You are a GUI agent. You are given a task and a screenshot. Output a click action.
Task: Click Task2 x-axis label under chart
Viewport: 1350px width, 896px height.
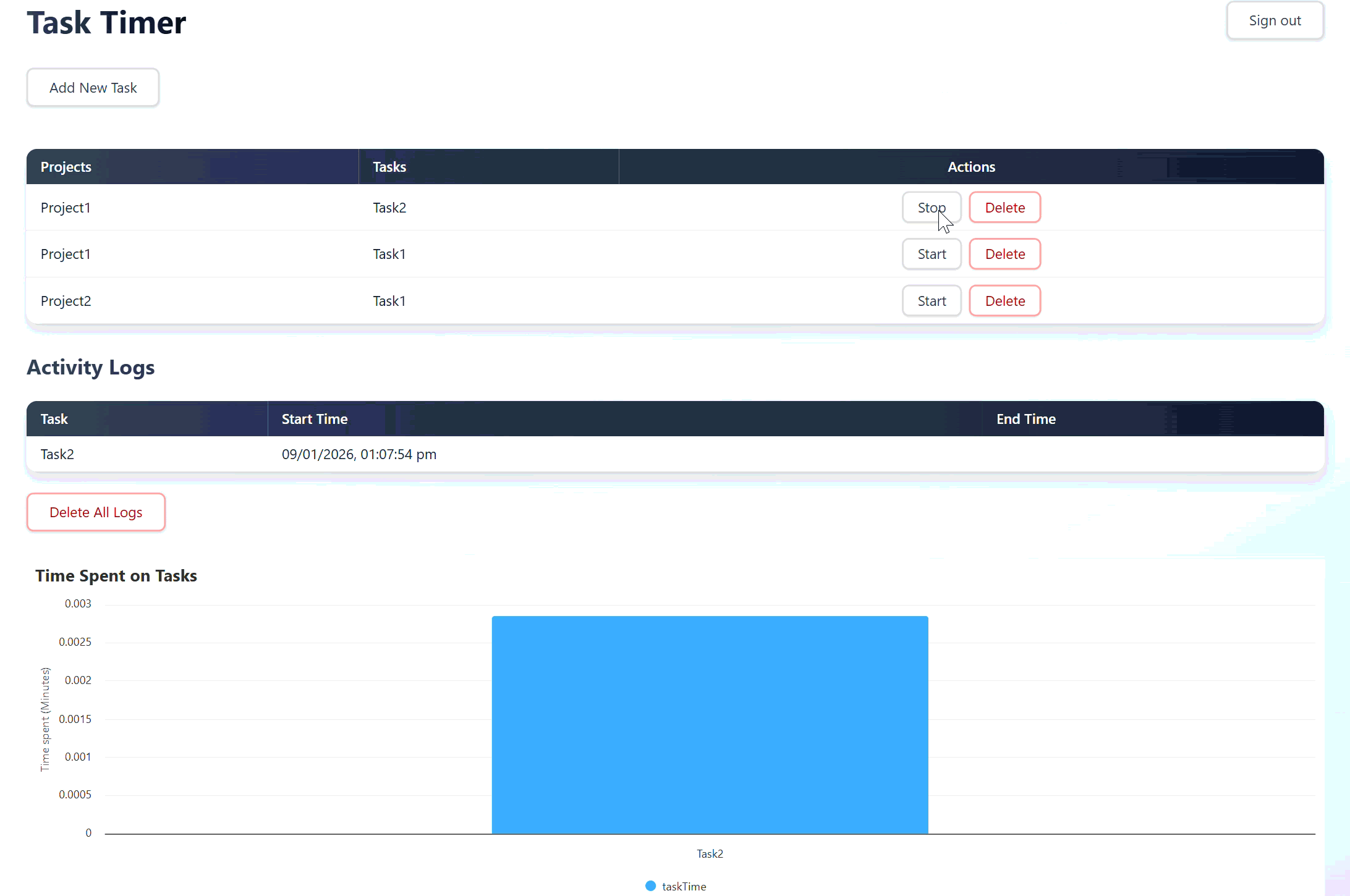tap(710, 854)
